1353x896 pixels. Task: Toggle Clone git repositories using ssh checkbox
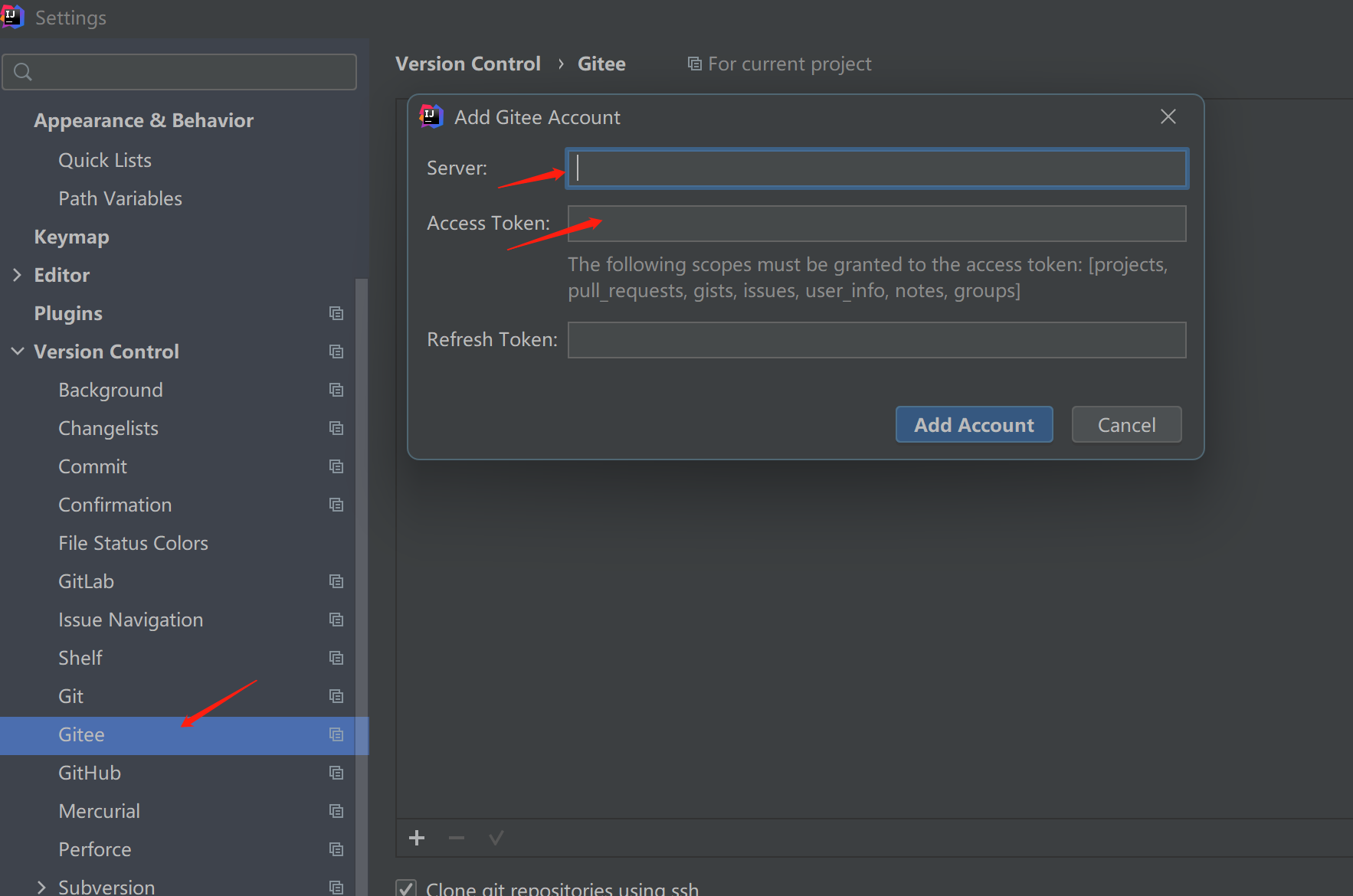pos(406,888)
